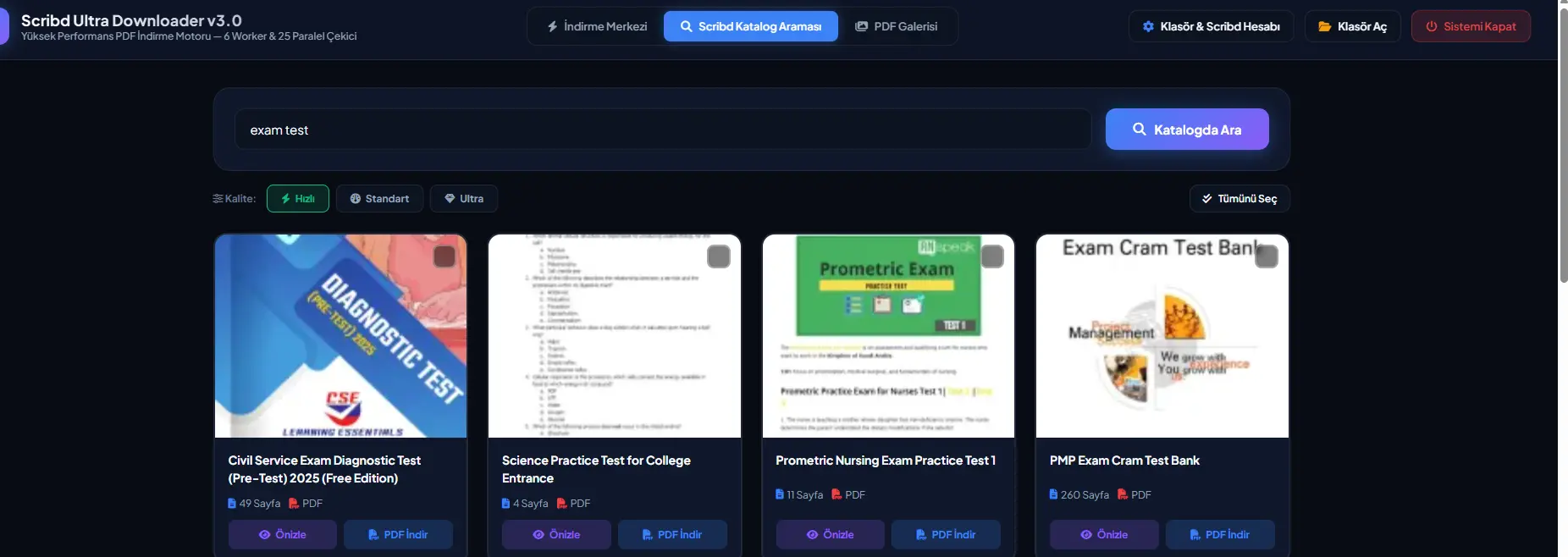
Task: Click the magnifier icon in Scribd Katalog Araması
Action: tap(687, 26)
